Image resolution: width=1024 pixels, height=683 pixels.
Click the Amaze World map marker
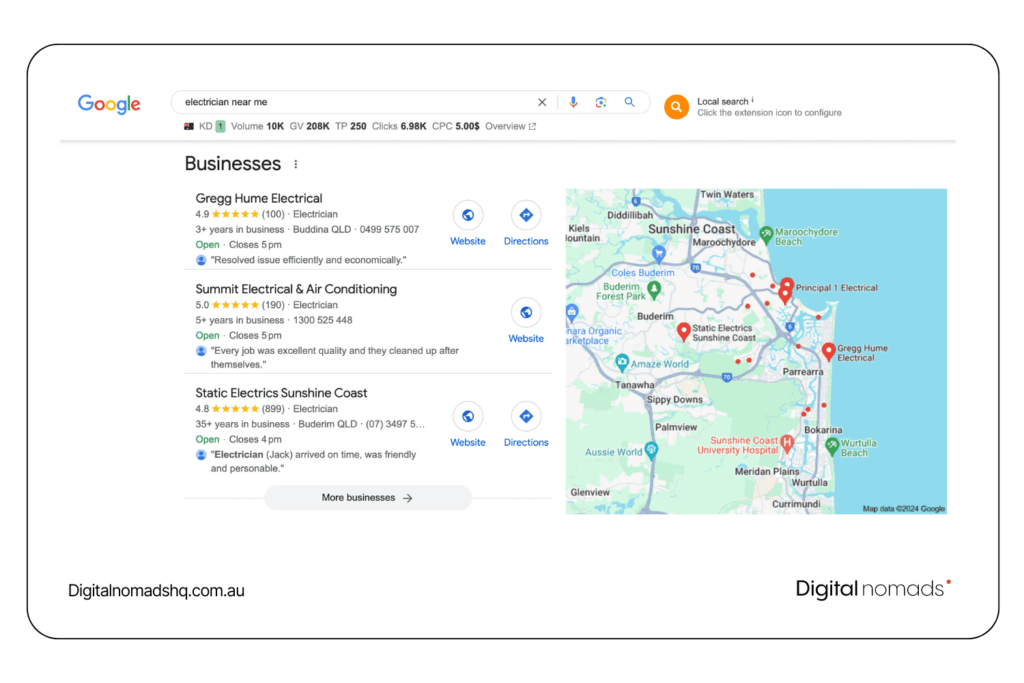(x=622, y=362)
